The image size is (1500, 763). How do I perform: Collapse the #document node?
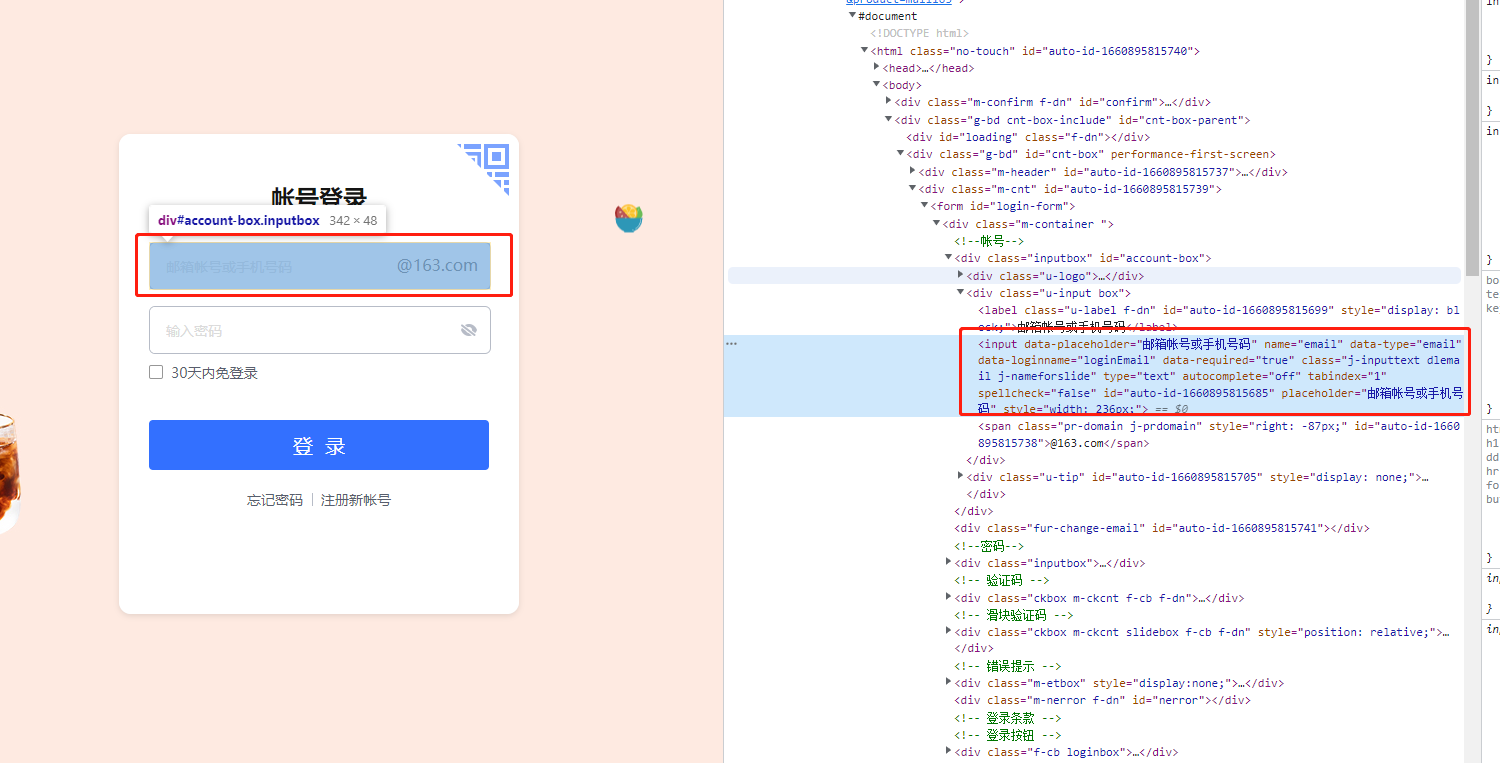pyautogui.click(x=853, y=16)
